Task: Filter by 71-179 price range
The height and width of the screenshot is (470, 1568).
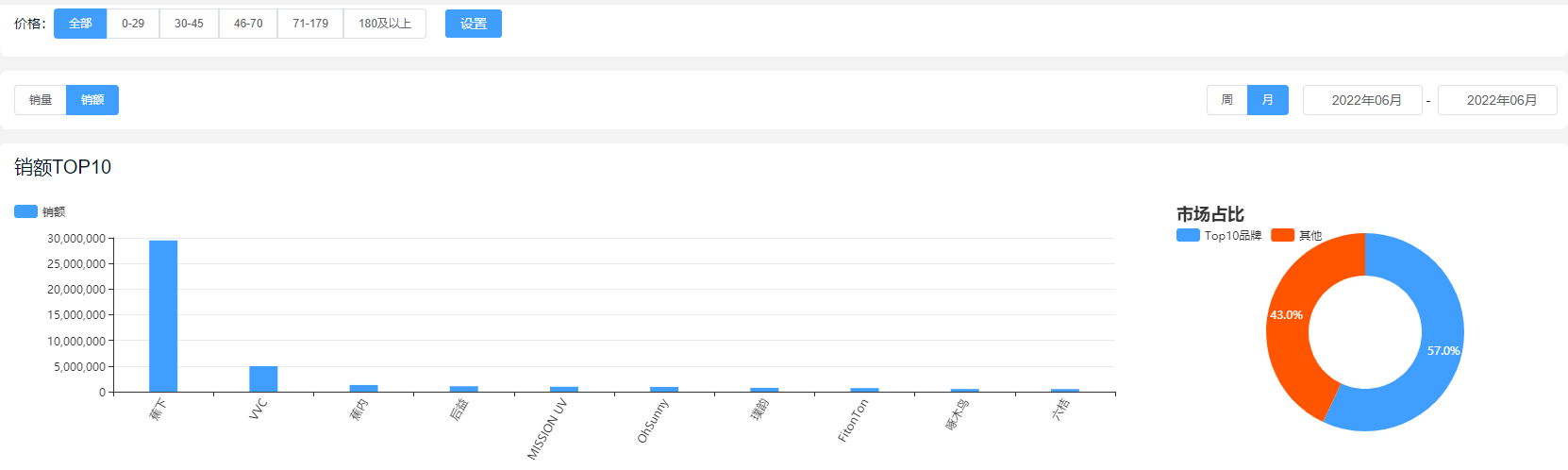Action: tap(310, 24)
